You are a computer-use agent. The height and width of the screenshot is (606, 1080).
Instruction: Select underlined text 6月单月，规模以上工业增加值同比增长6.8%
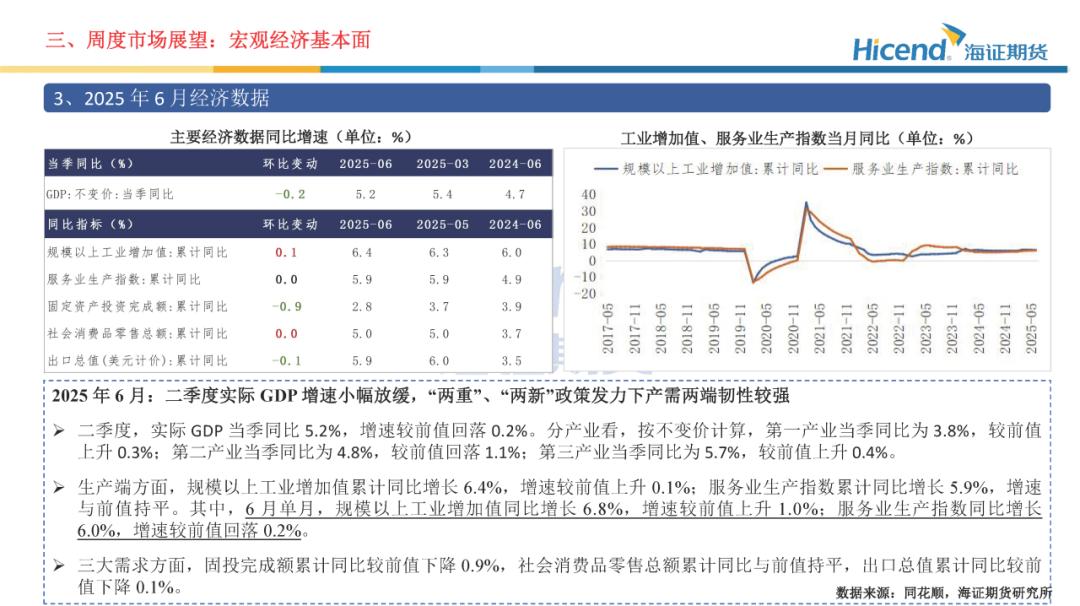coord(435,509)
